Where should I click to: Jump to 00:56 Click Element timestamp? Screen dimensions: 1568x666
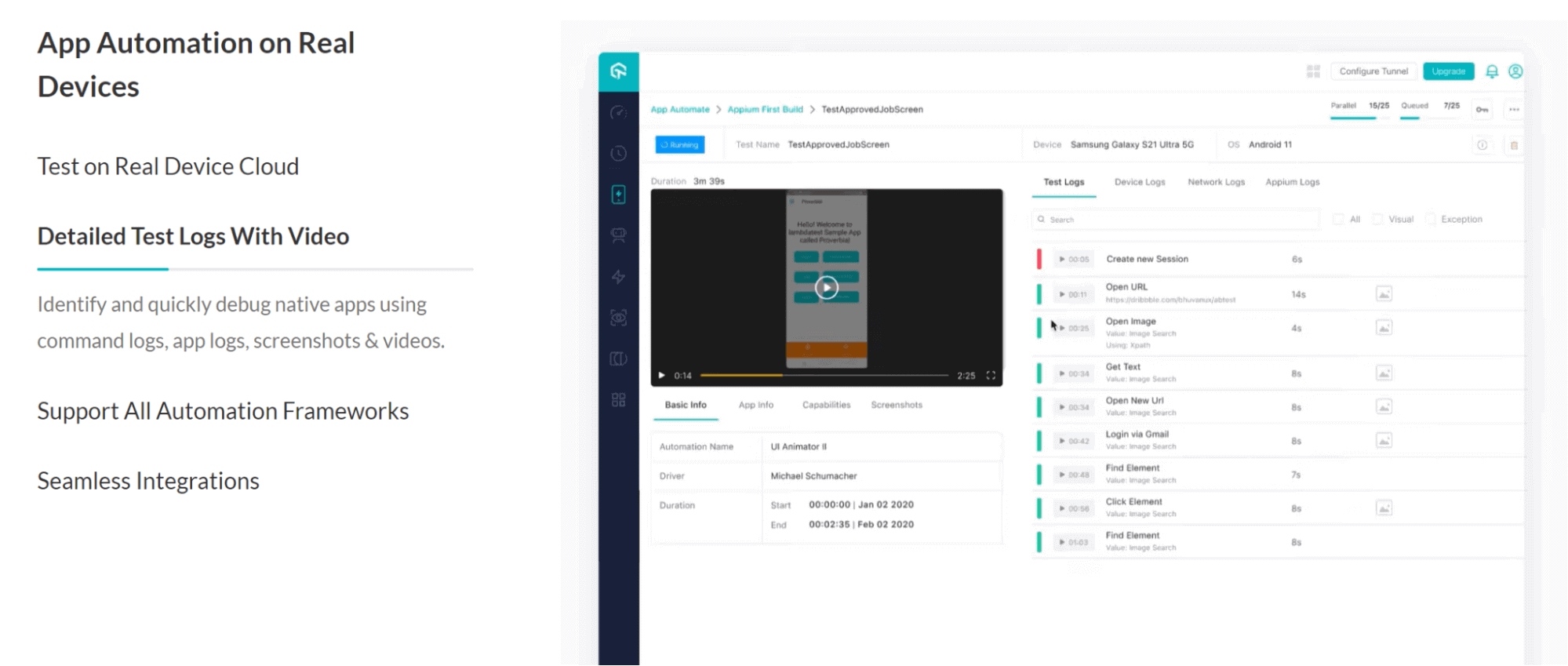[x=1074, y=509]
